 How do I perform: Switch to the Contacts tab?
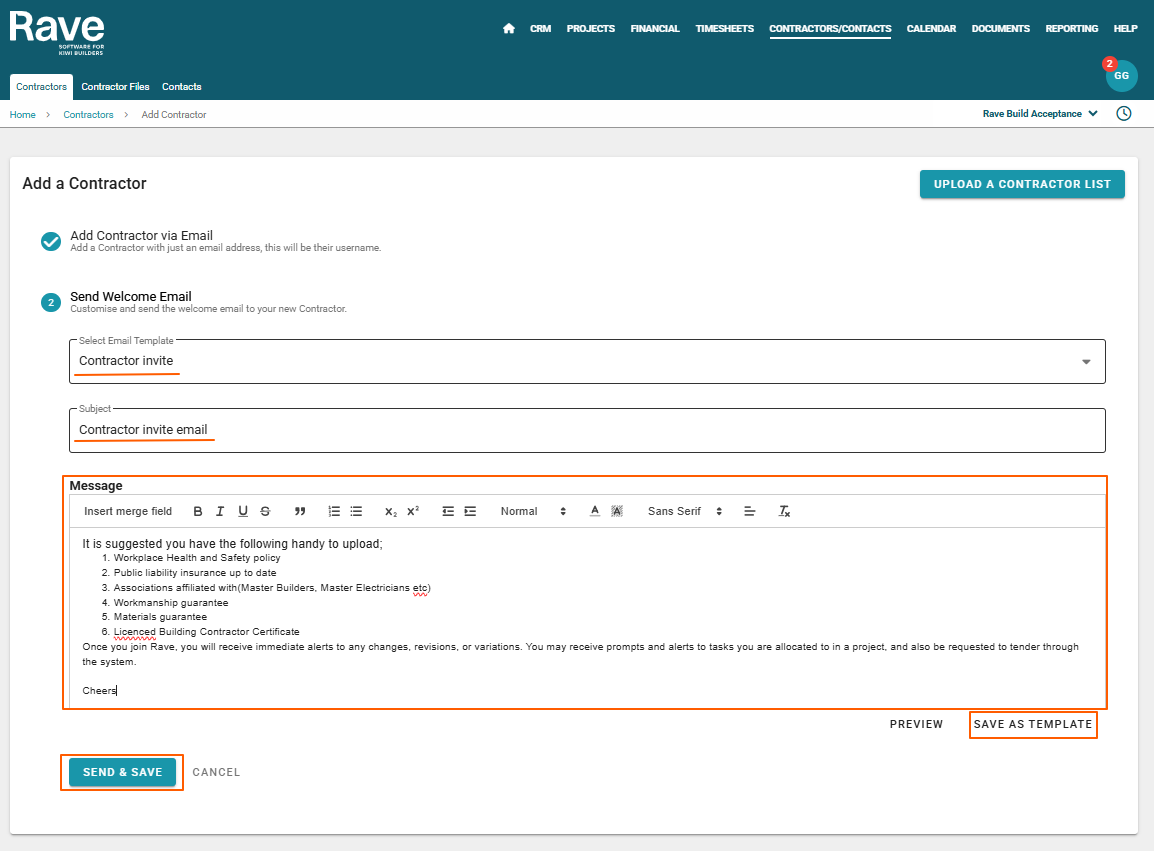click(182, 87)
